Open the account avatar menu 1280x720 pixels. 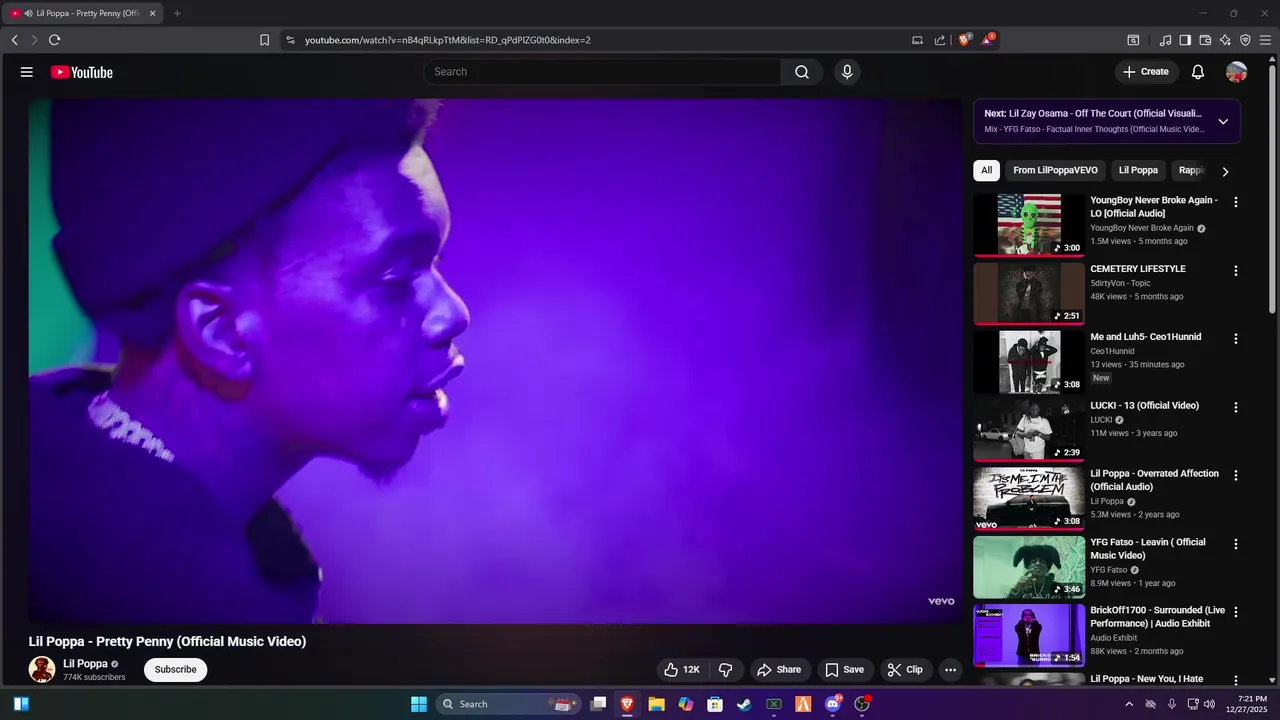tap(1237, 72)
